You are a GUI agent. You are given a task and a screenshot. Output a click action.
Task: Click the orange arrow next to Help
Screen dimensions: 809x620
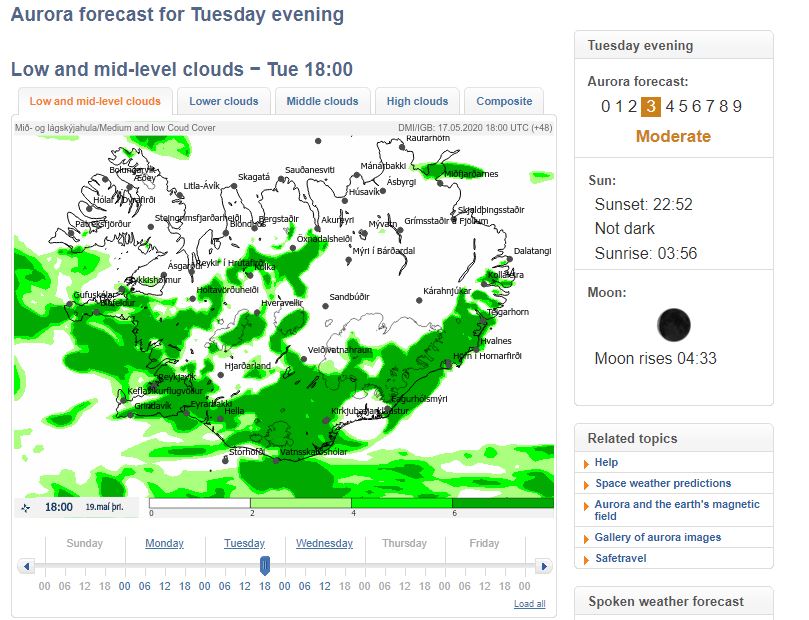(x=586, y=464)
